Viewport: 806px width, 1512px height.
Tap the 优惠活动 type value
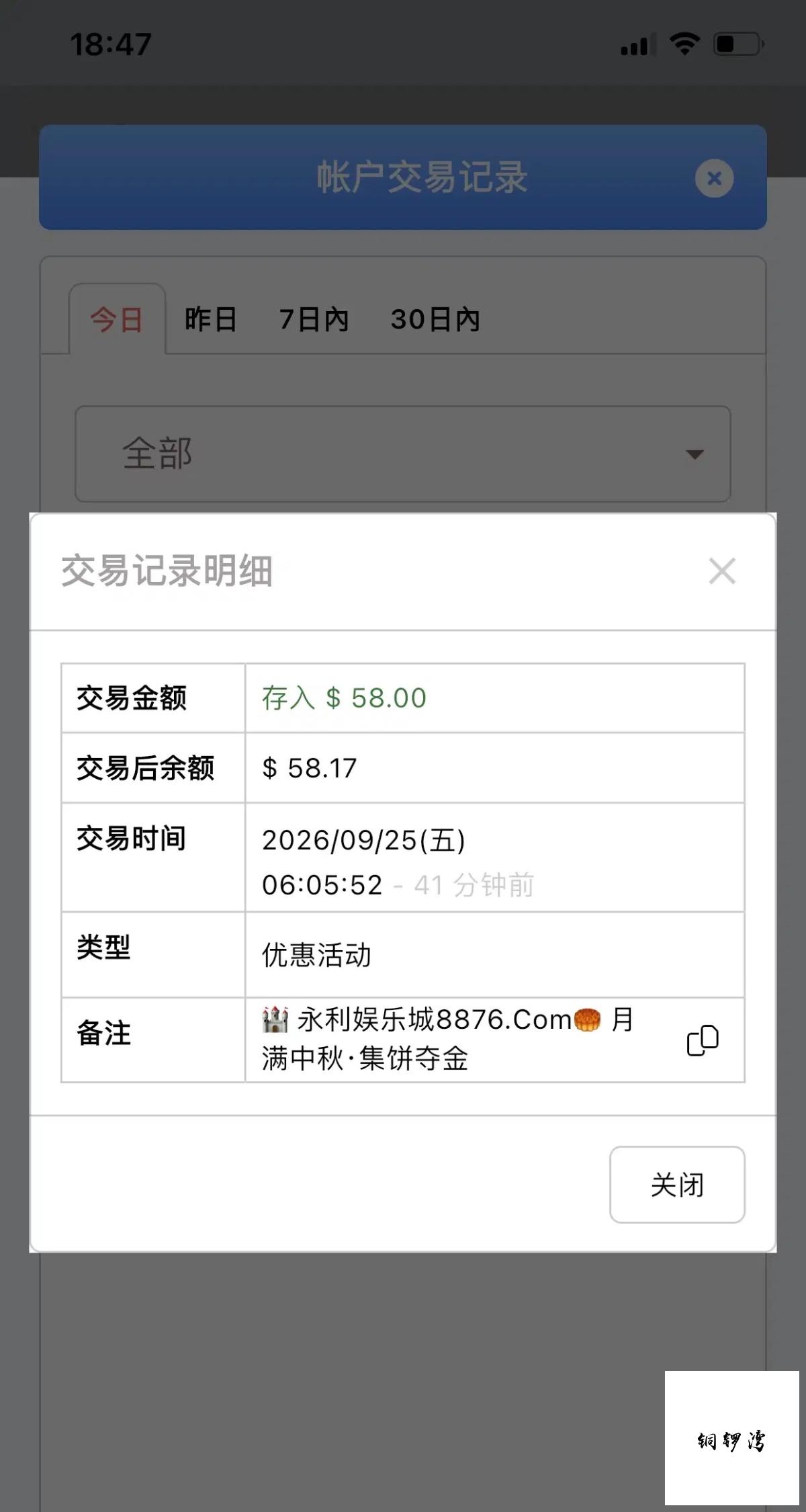pyautogui.click(x=316, y=955)
